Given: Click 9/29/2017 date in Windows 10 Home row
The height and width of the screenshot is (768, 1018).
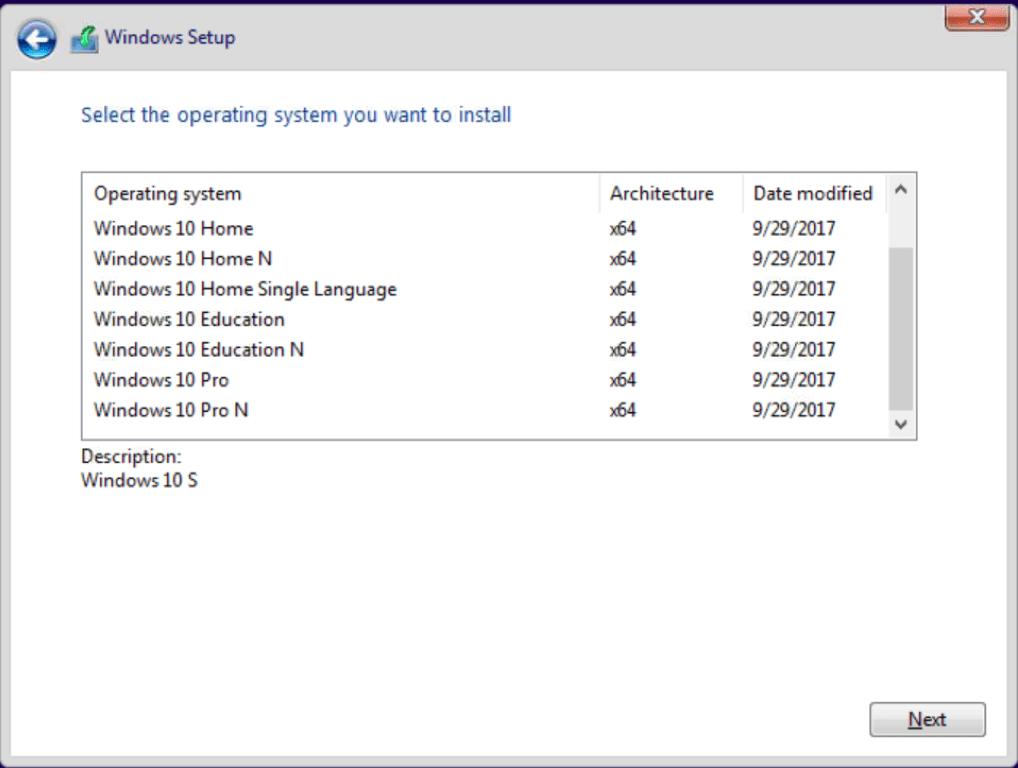Looking at the screenshot, I should coord(793,229).
